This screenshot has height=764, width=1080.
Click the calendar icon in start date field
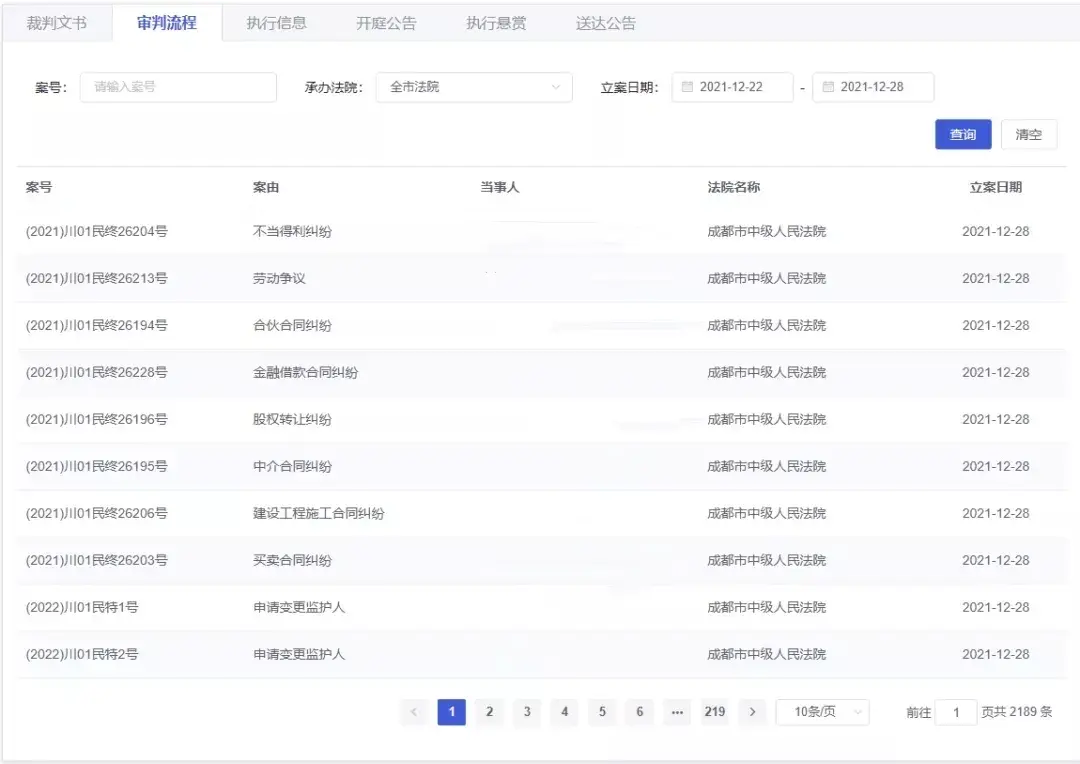pyautogui.click(x=687, y=87)
